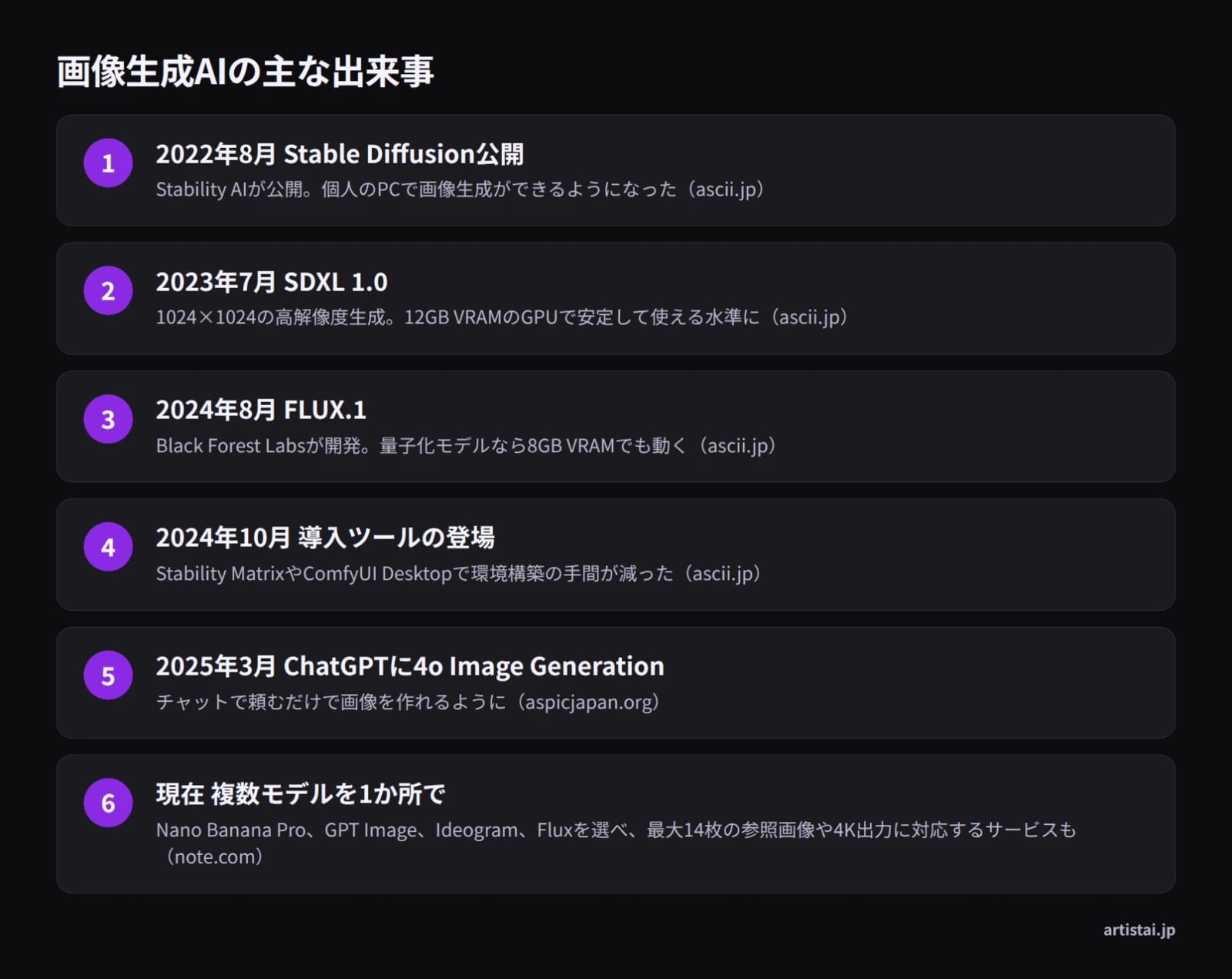Select the title 画像生成AIの主な出来事
Image resolution: width=1232 pixels, height=979 pixels.
click(x=245, y=72)
